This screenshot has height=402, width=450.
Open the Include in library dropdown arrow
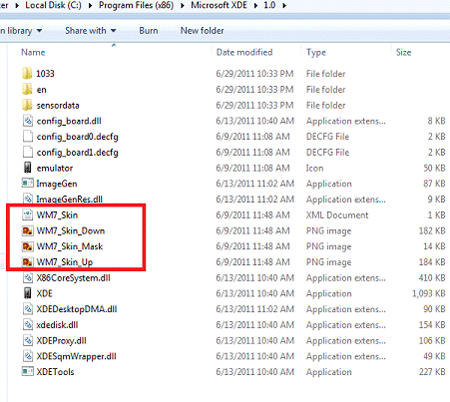(x=39, y=31)
